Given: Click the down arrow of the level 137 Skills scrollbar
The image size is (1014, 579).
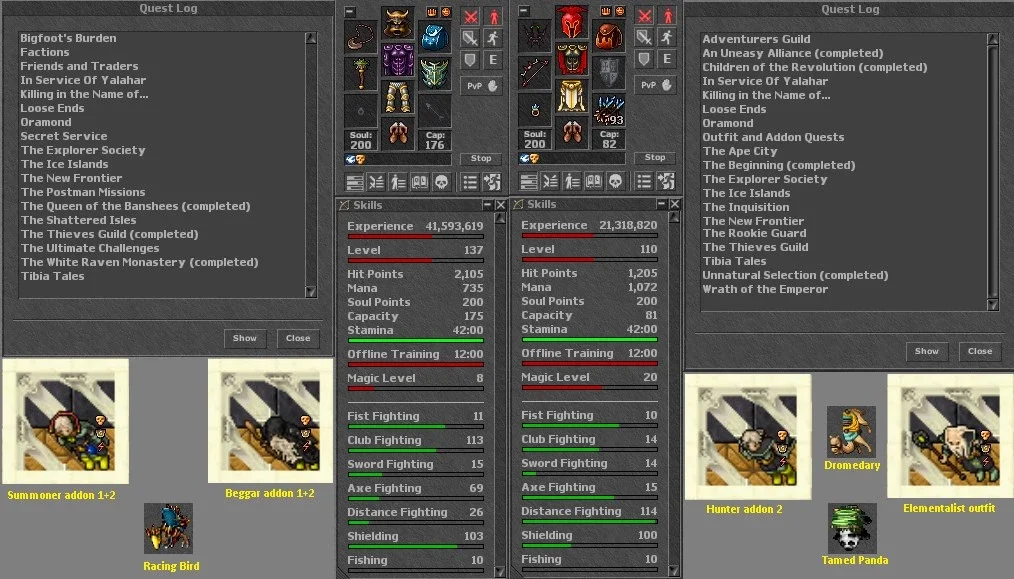Looking at the screenshot, I should pos(500,572).
